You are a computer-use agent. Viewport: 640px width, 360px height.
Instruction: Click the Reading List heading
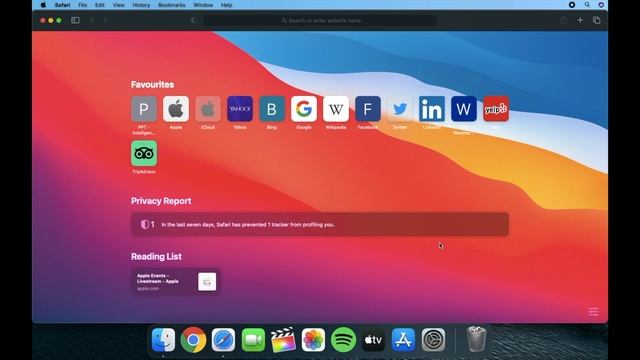point(156,256)
